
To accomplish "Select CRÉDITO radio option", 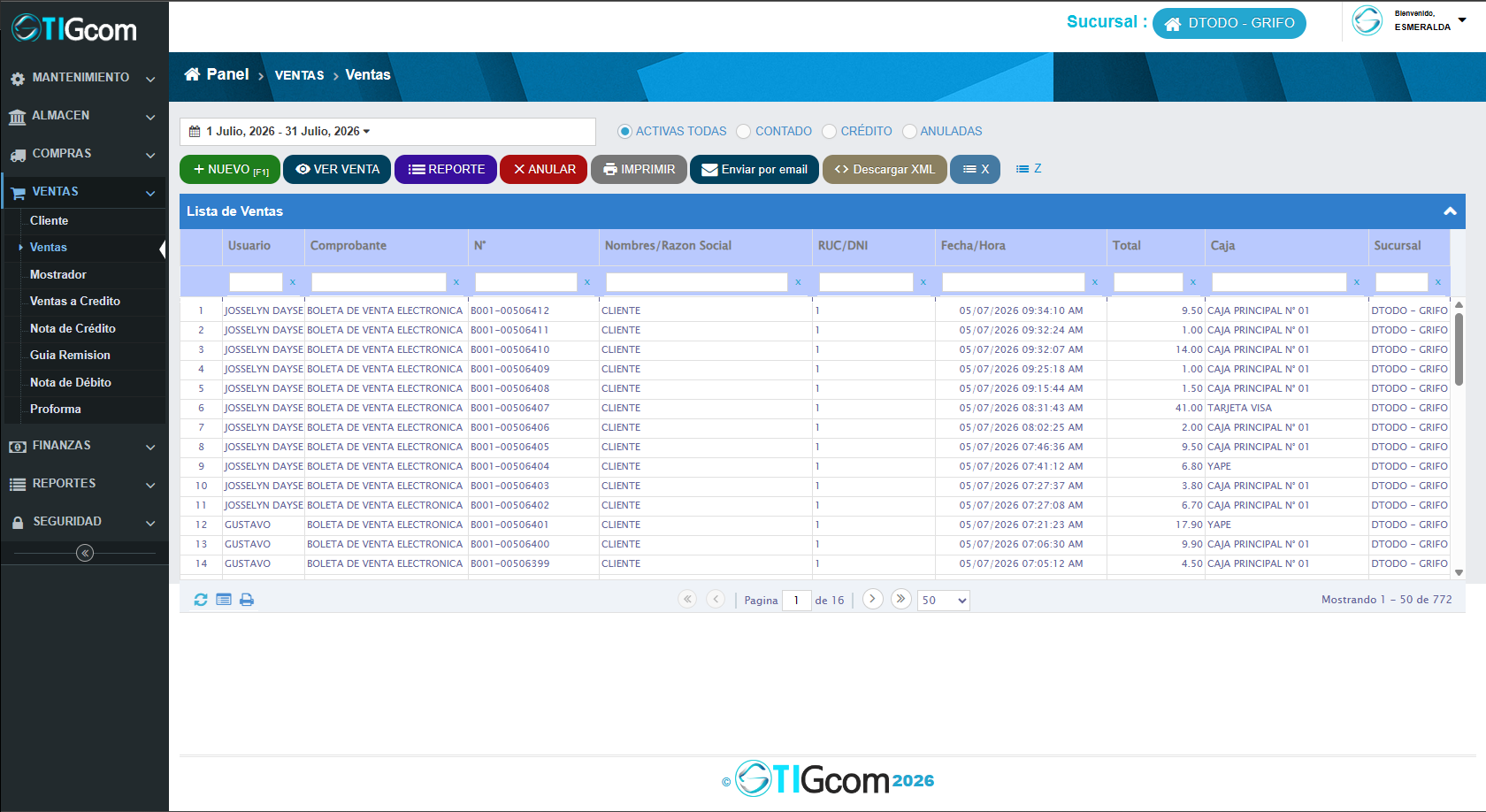I will coord(829,131).
